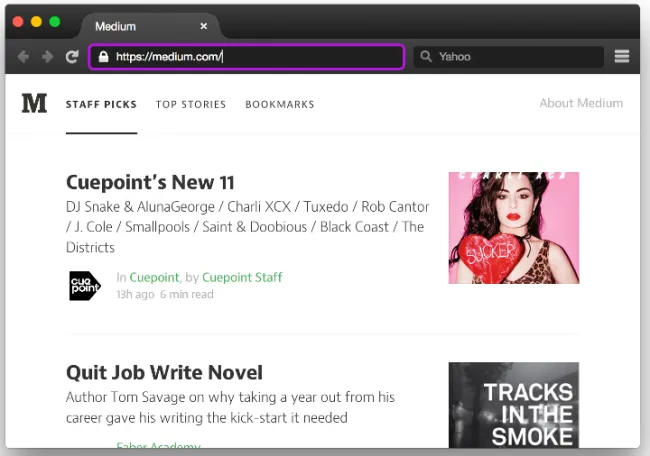Click the red close window button
This screenshot has width=650, height=456.
pos(18,22)
